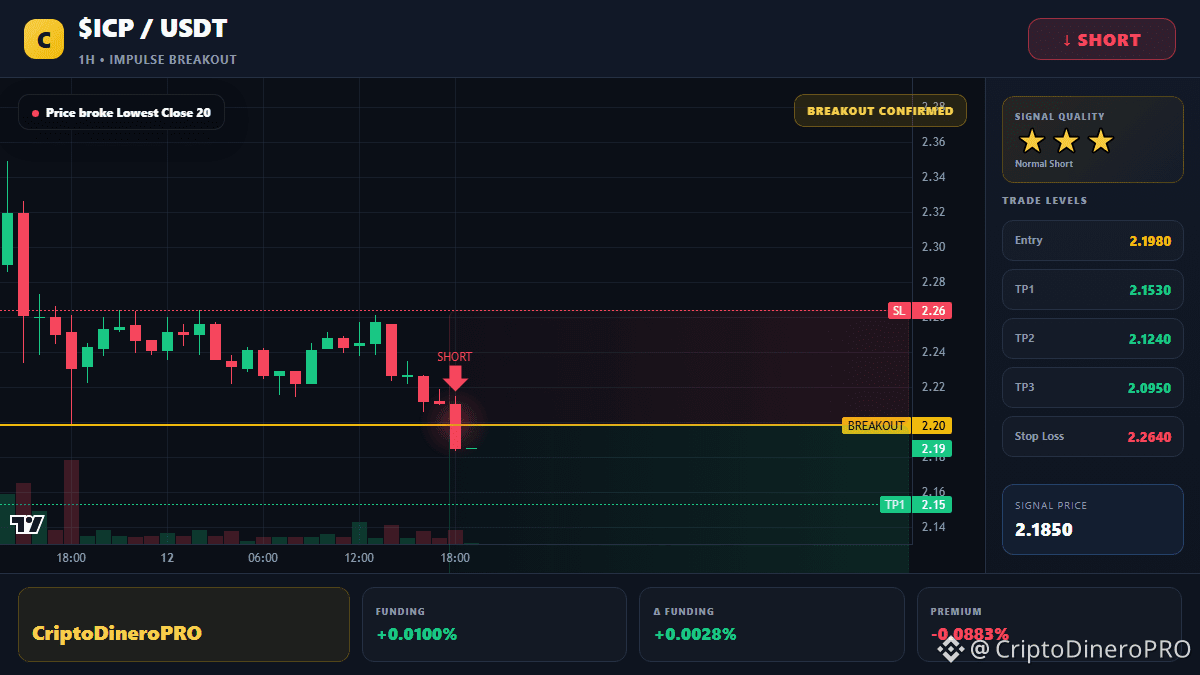The width and height of the screenshot is (1200, 675).
Task: Click the tallest red volume bar
Action: coord(71,502)
